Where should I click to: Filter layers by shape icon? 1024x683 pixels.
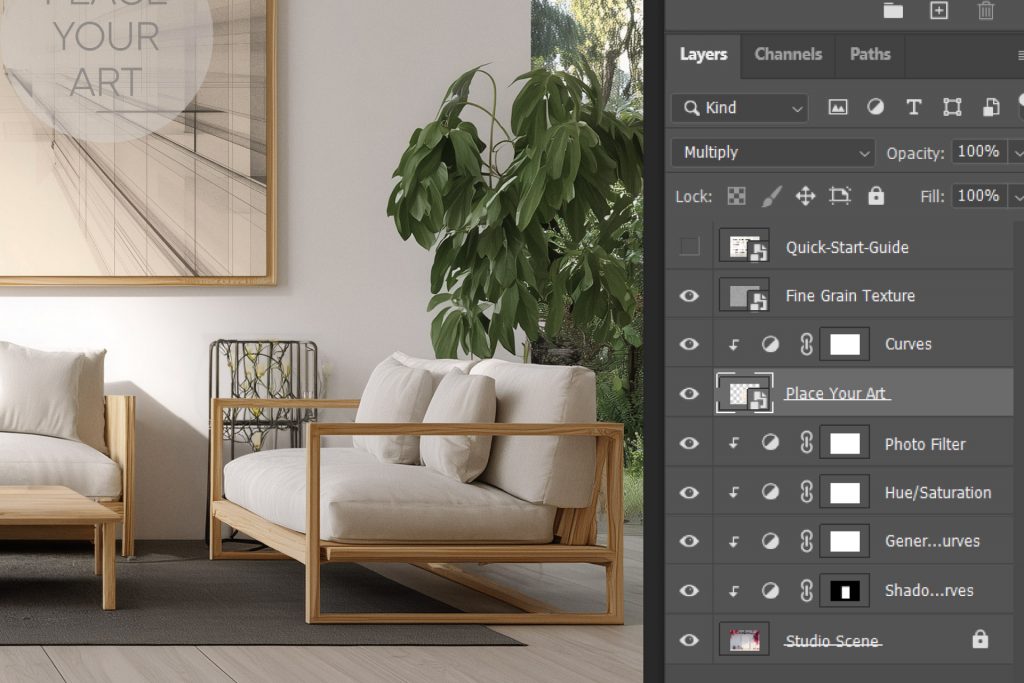952,107
